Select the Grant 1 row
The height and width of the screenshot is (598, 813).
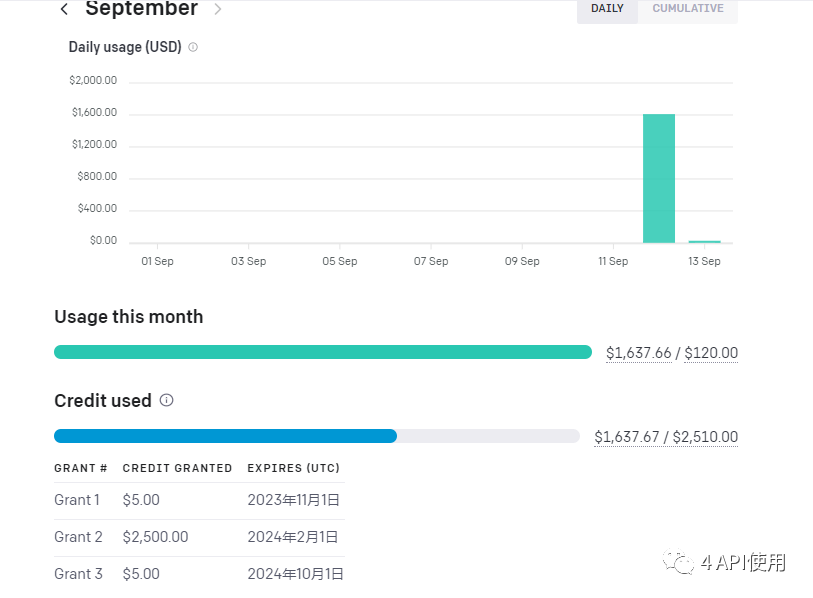click(x=198, y=500)
